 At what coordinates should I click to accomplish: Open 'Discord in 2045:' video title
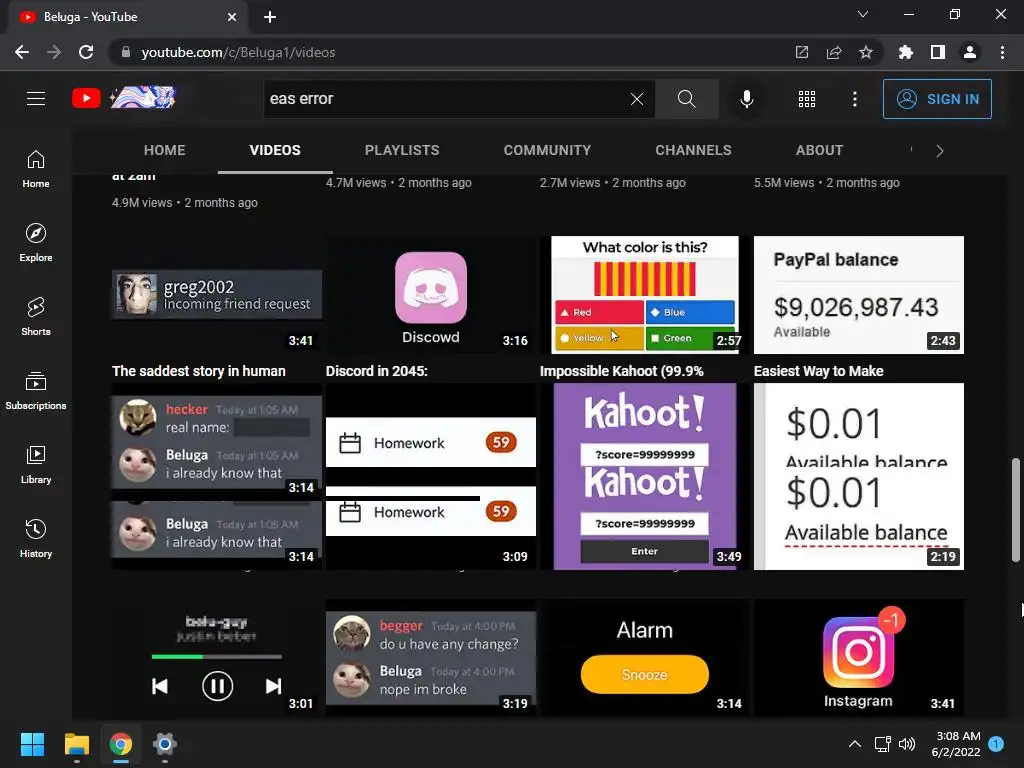coord(377,371)
